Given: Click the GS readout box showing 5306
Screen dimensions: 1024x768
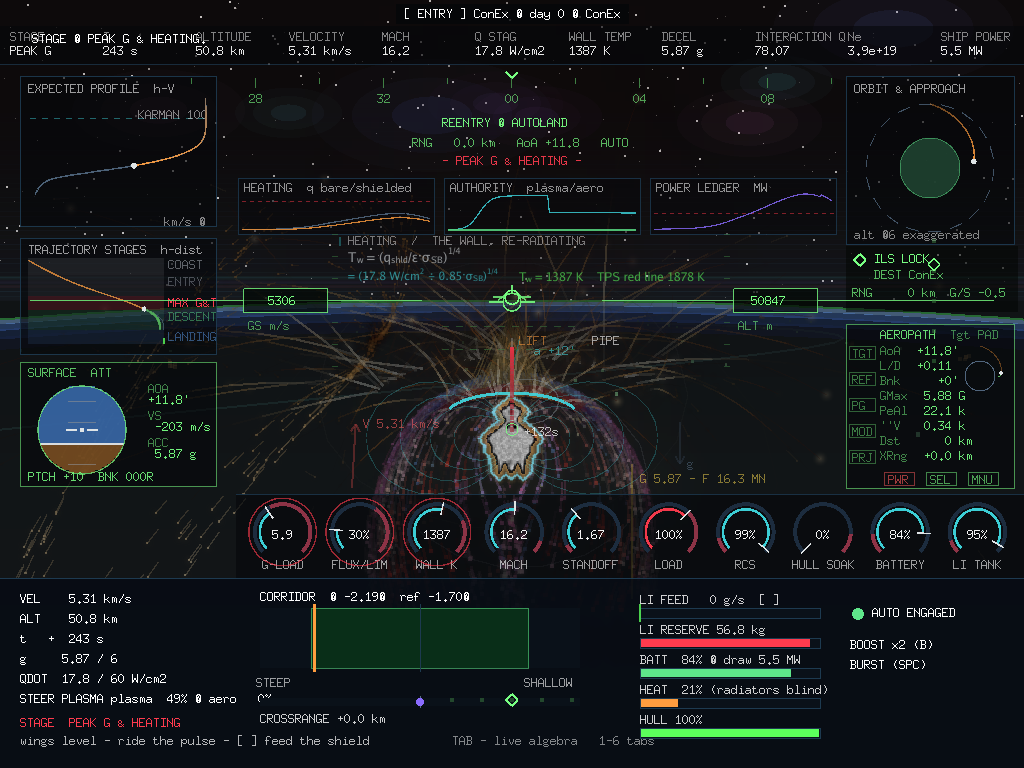Looking at the screenshot, I should coord(285,300).
